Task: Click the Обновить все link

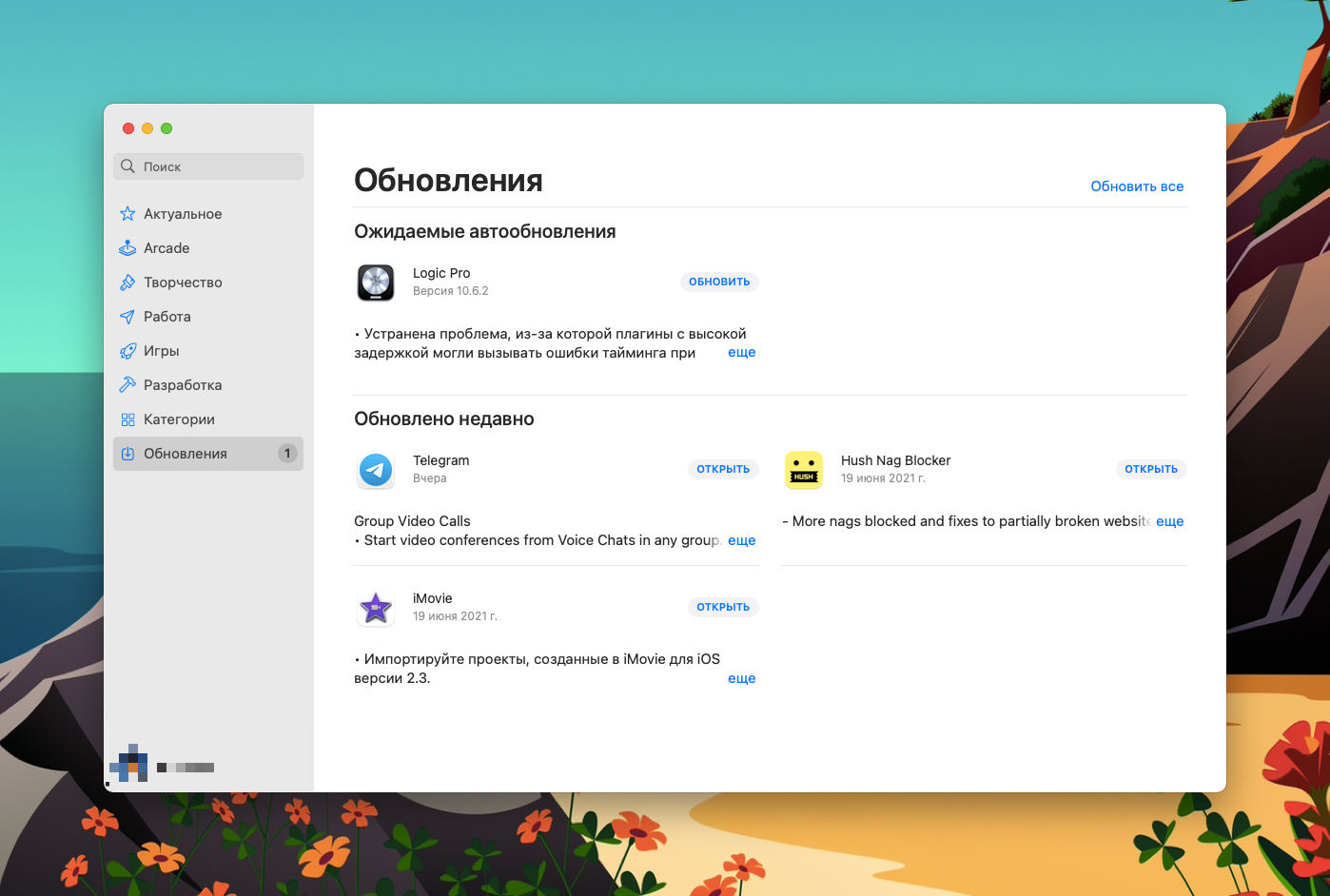Action: (1137, 186)
